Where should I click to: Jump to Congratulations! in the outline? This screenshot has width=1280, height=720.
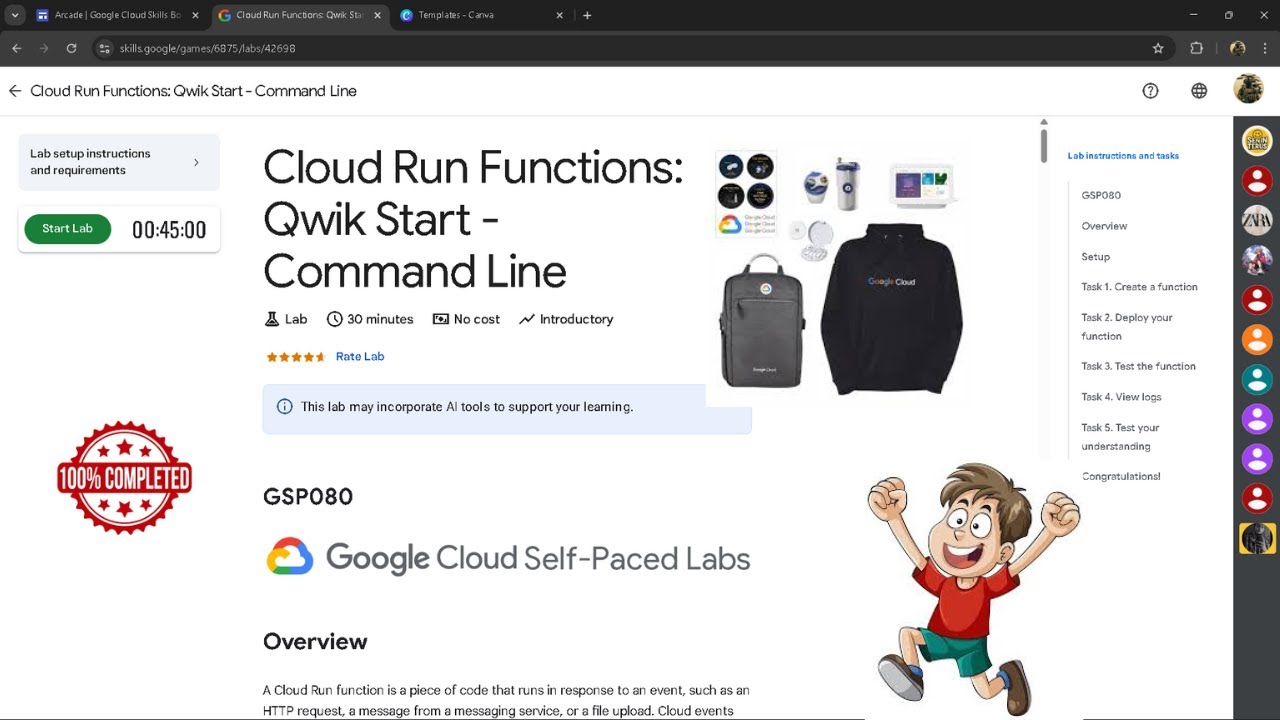click(x=1121, y=476)
